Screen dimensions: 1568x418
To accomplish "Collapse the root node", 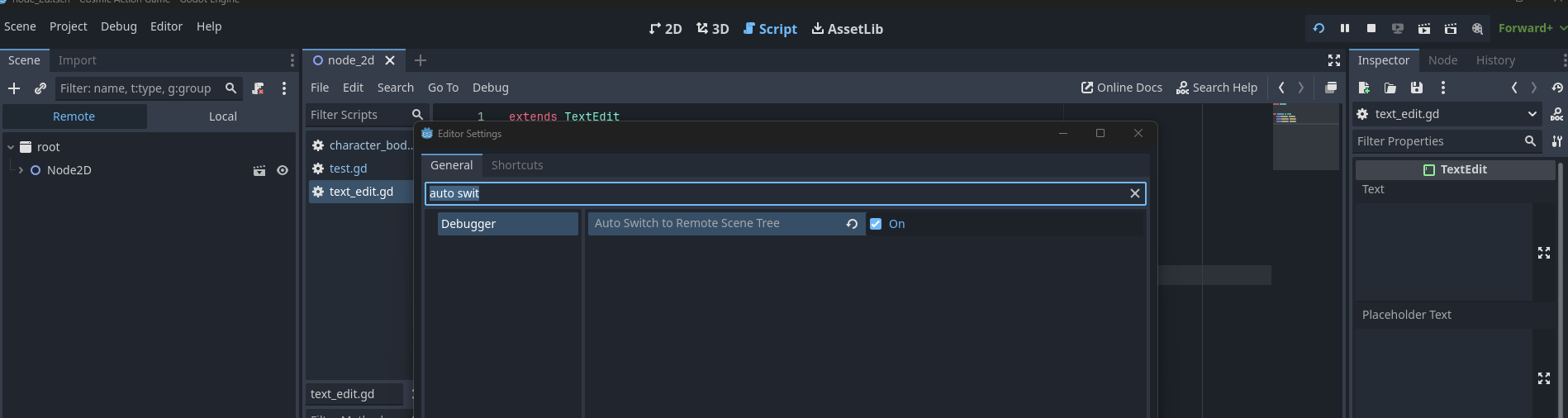I will [11, 147].
